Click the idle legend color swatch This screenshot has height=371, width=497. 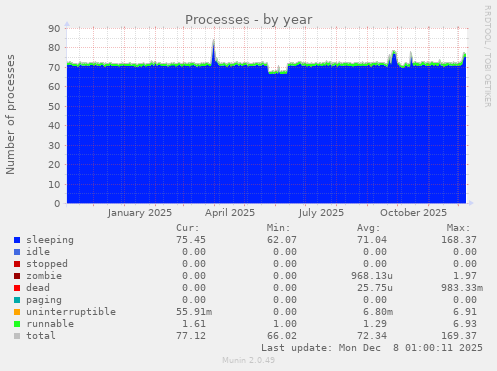point(17,252)
